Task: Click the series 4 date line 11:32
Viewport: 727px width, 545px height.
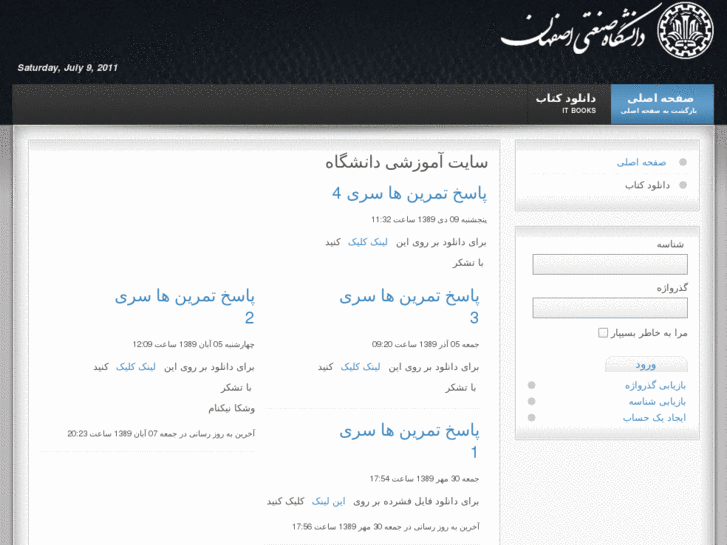Action: coord(429,219)
